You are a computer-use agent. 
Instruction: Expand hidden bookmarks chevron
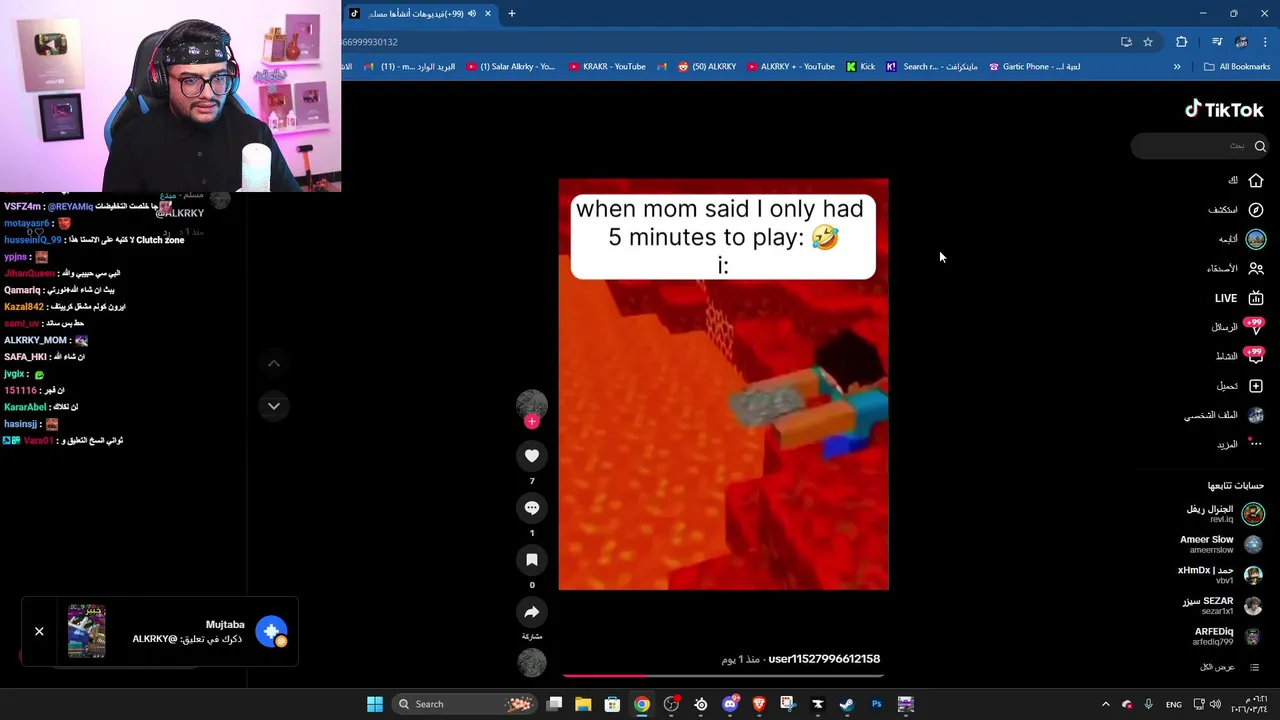coord(1177,67)
